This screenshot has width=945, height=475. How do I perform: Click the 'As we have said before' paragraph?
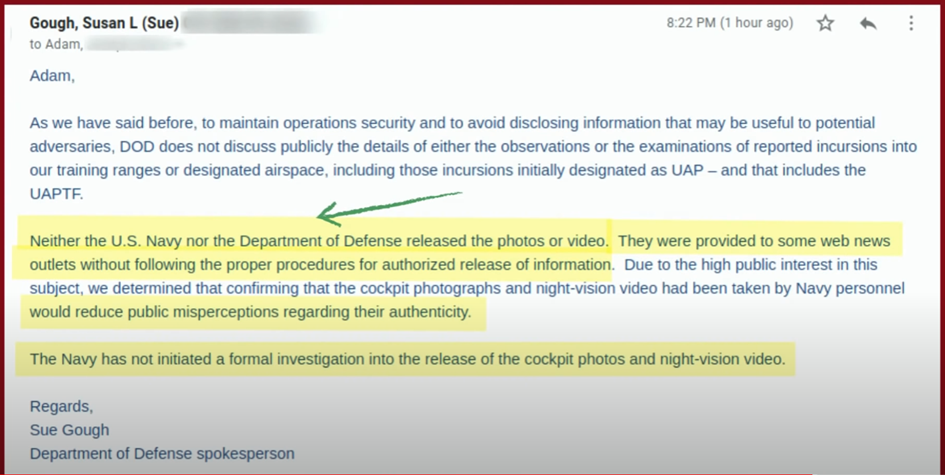tap(473, 159)
